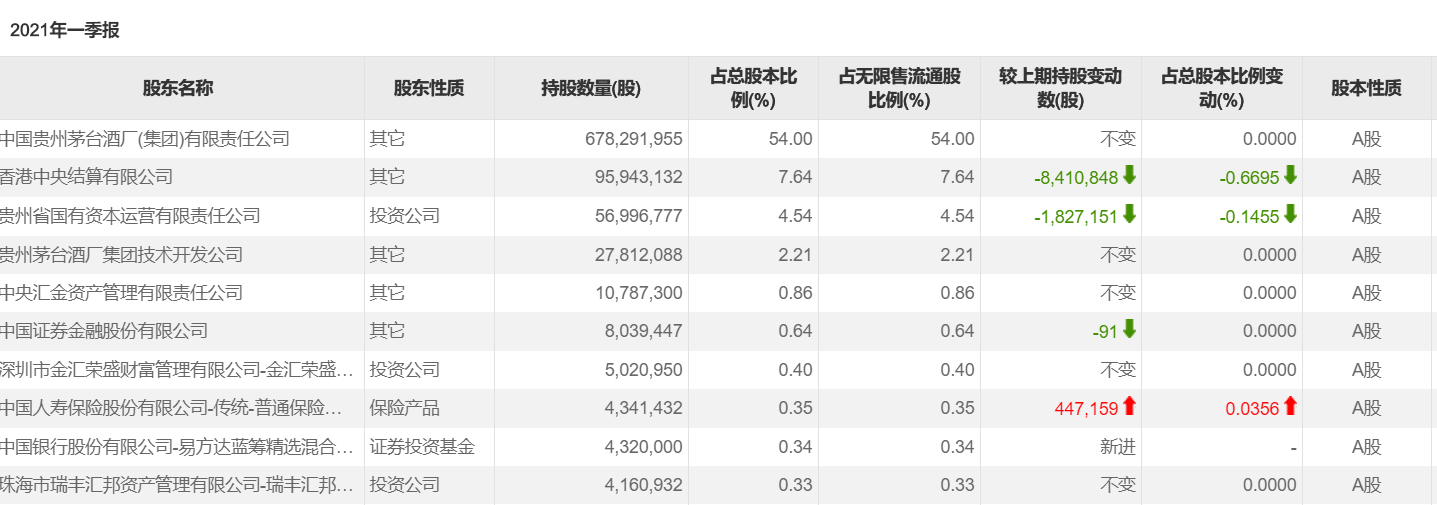Viewport: 1437px width, 505px height.
Task: Click green down arrow beside -1,827,151
Action: click(1129, 215)
